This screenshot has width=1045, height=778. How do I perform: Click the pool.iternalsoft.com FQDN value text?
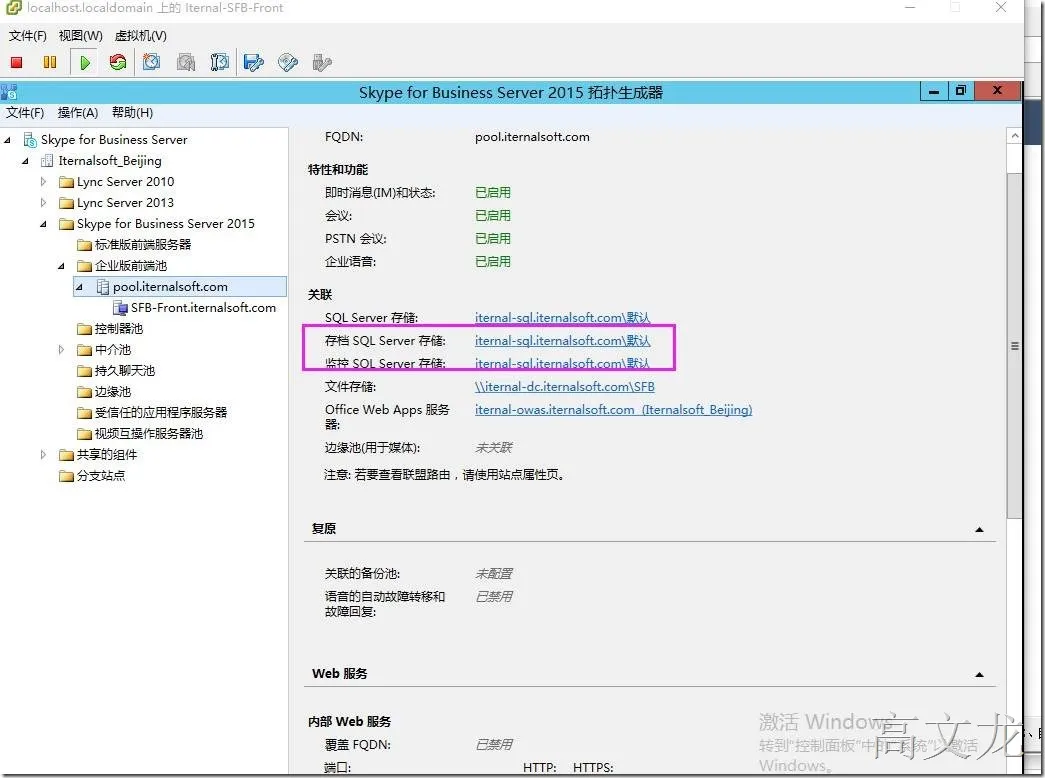pyautogui.click(x=532, y=137)
